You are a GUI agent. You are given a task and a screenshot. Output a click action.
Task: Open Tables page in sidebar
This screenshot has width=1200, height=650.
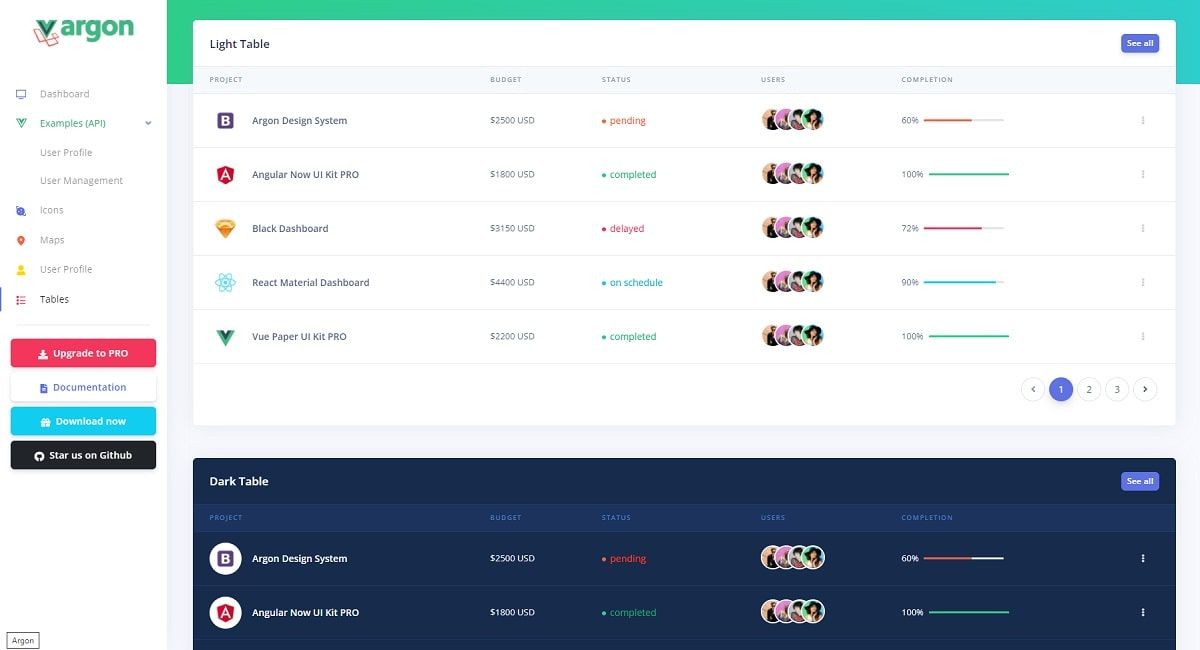(x=54, y=300)
